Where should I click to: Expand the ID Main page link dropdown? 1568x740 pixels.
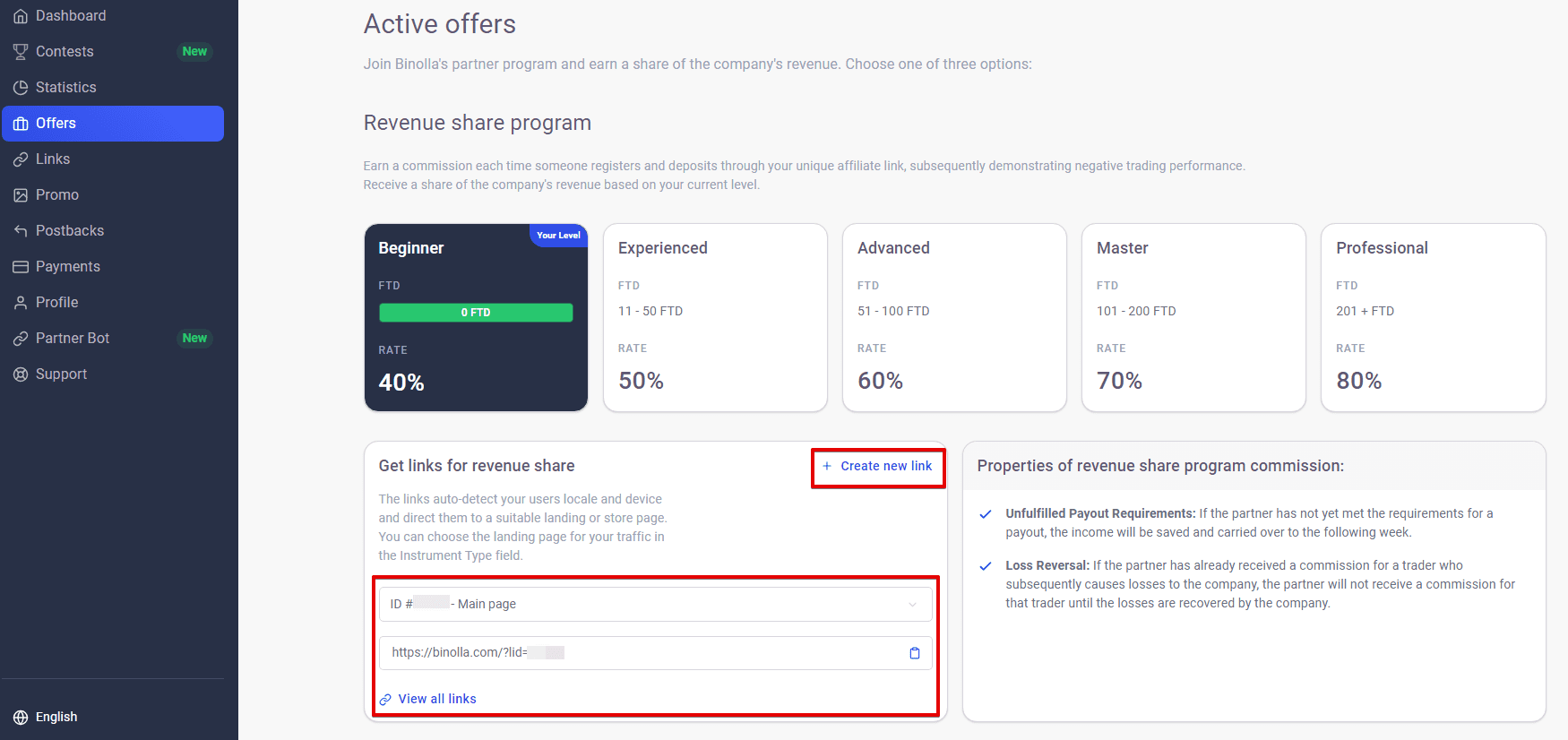click(655, 604)
